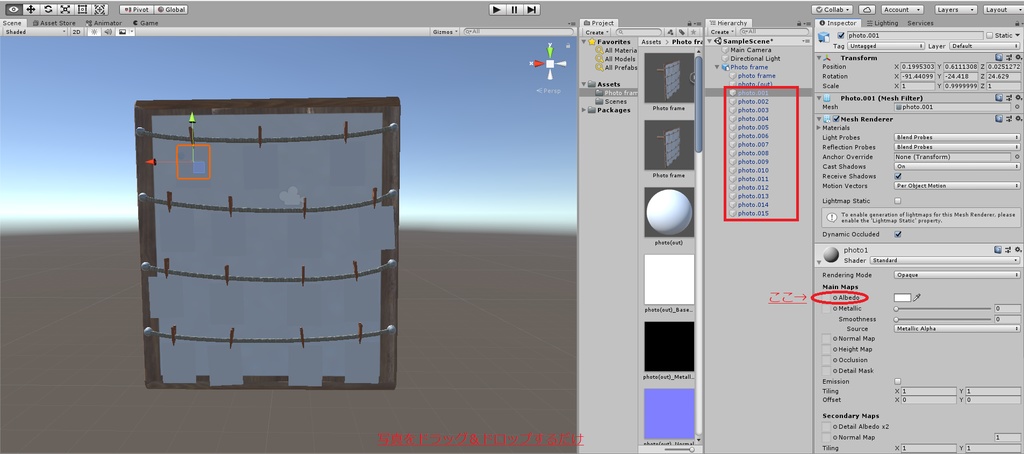Toggle the Static checkbox

990,35
